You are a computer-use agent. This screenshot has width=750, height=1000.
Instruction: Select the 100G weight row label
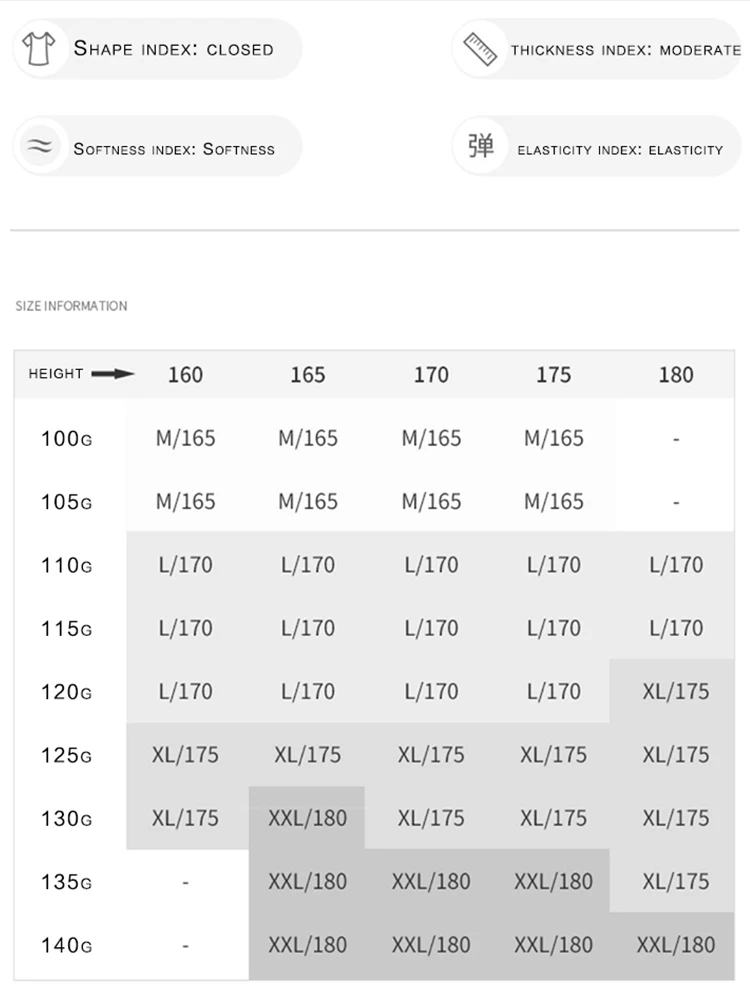tap(66, 439)
